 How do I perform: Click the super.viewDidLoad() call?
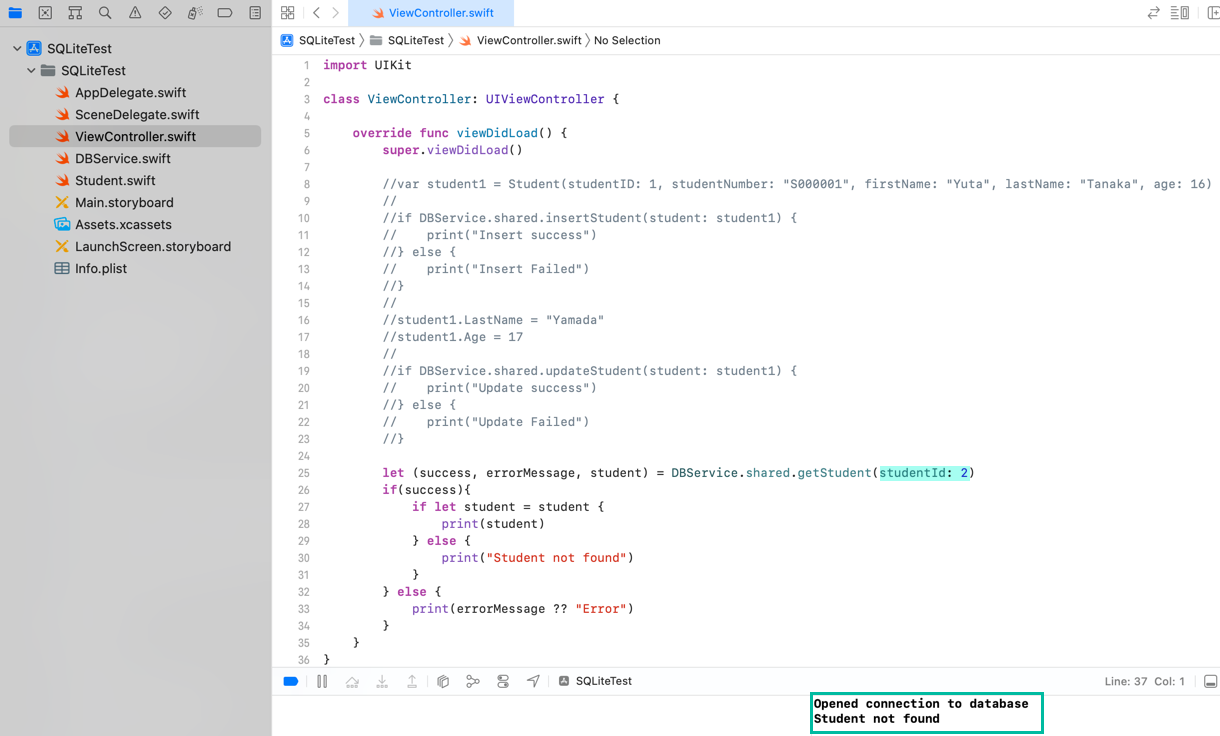pos(453,150)
